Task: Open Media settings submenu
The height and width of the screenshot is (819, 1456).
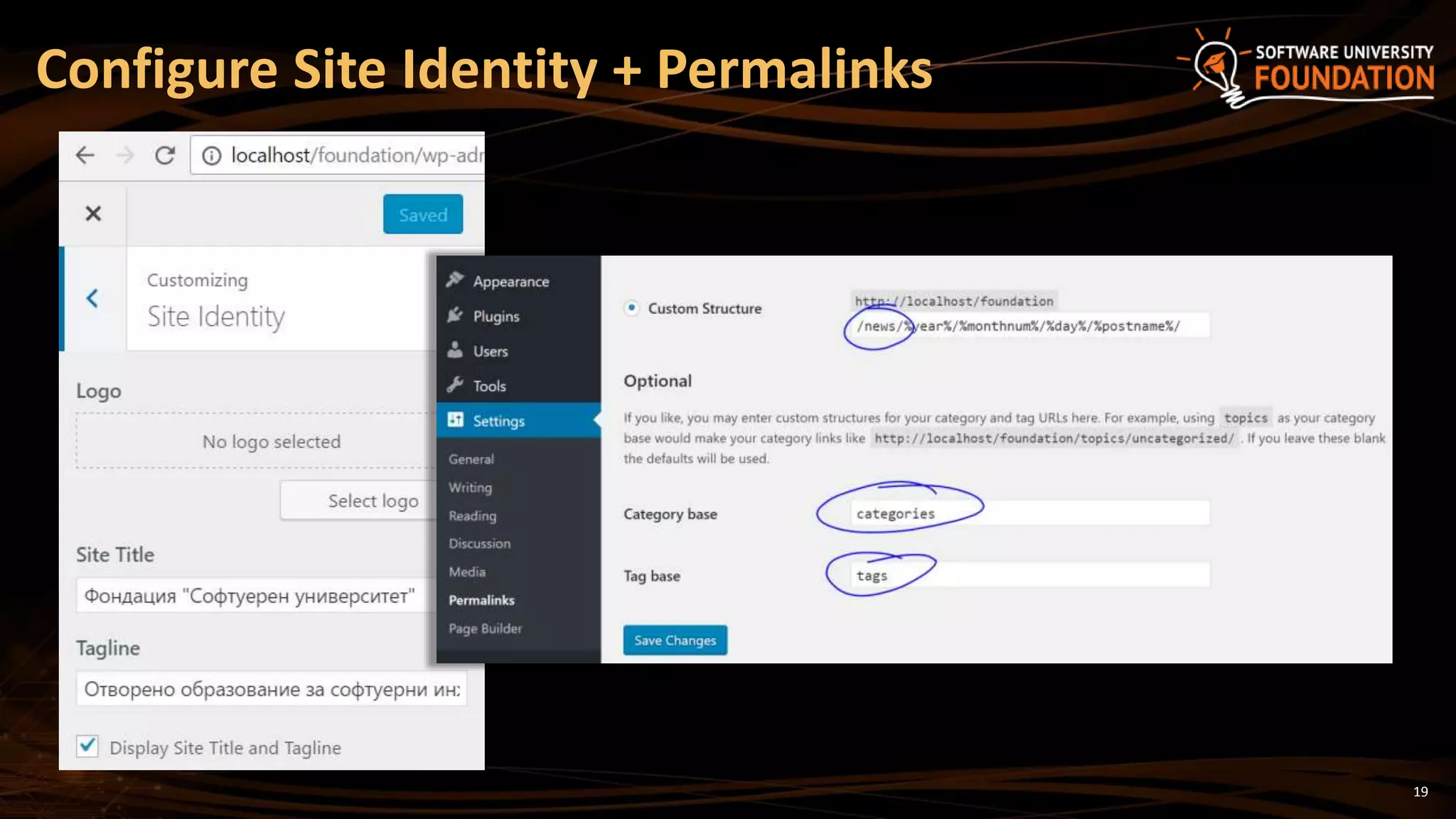Action: click(467, 572)
